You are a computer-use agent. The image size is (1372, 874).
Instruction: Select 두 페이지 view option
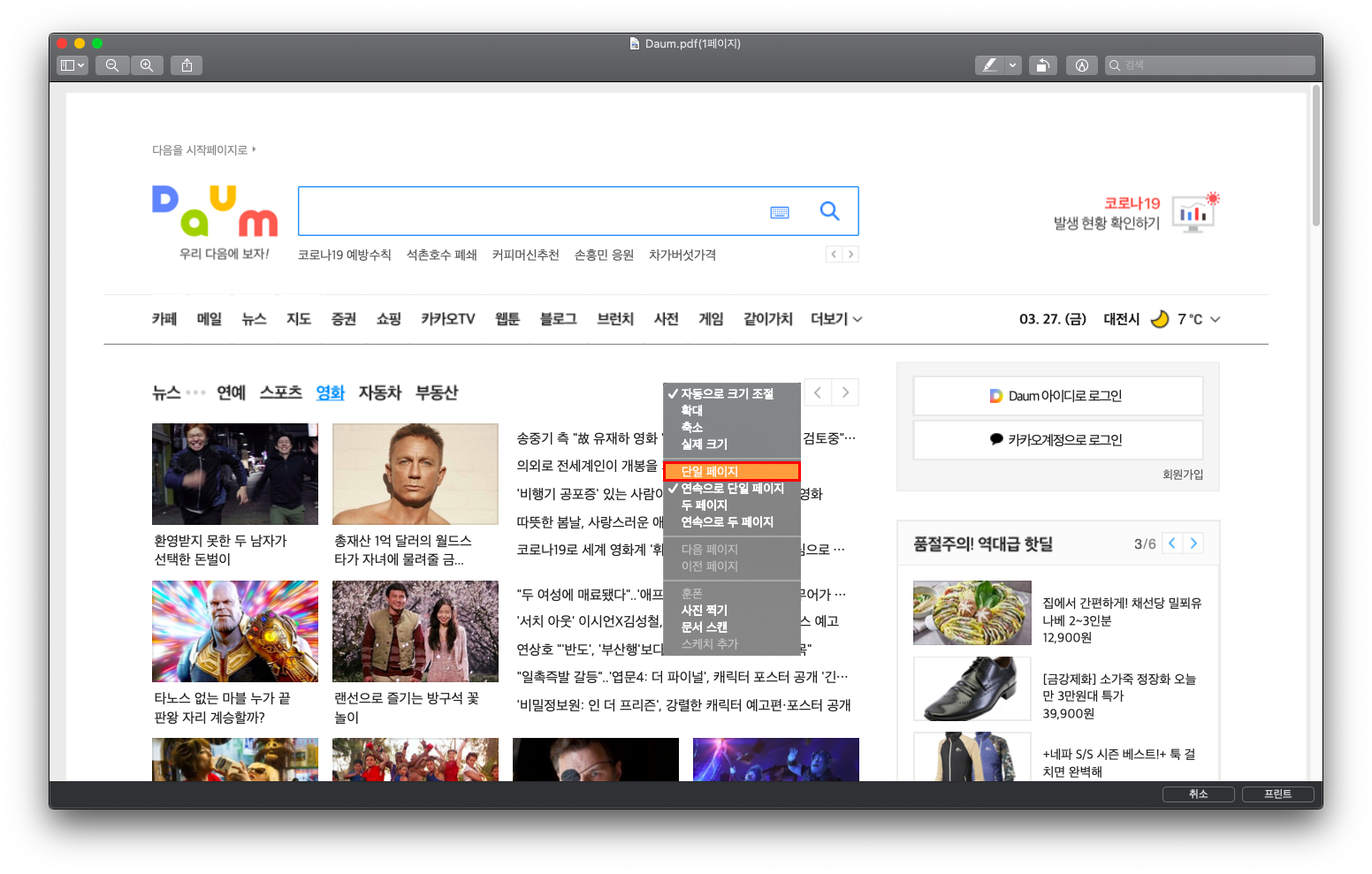click(x=732, y=505)
